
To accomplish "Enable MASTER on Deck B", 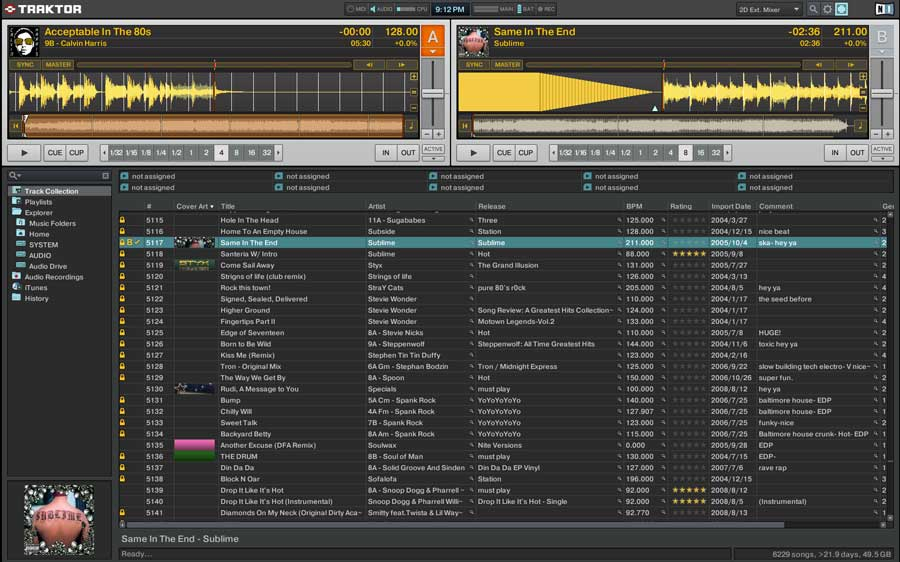I will point(507,65).
